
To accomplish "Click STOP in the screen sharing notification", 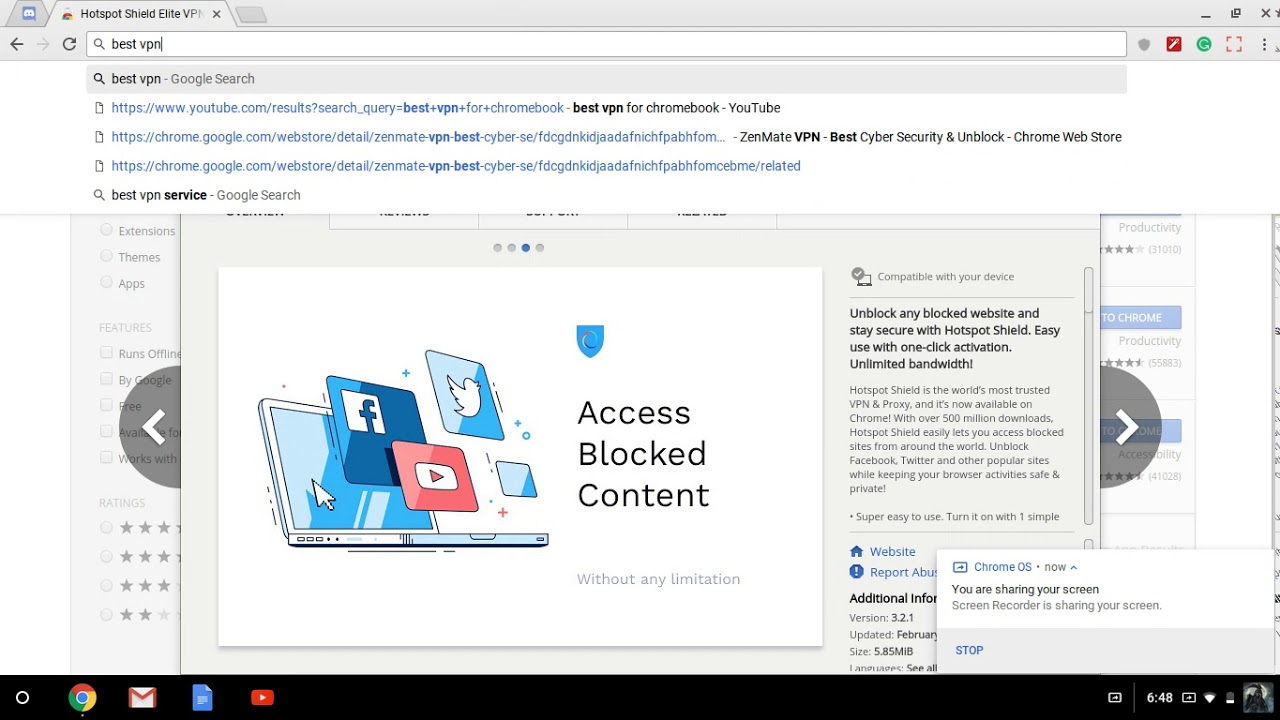I will [969, 650].
